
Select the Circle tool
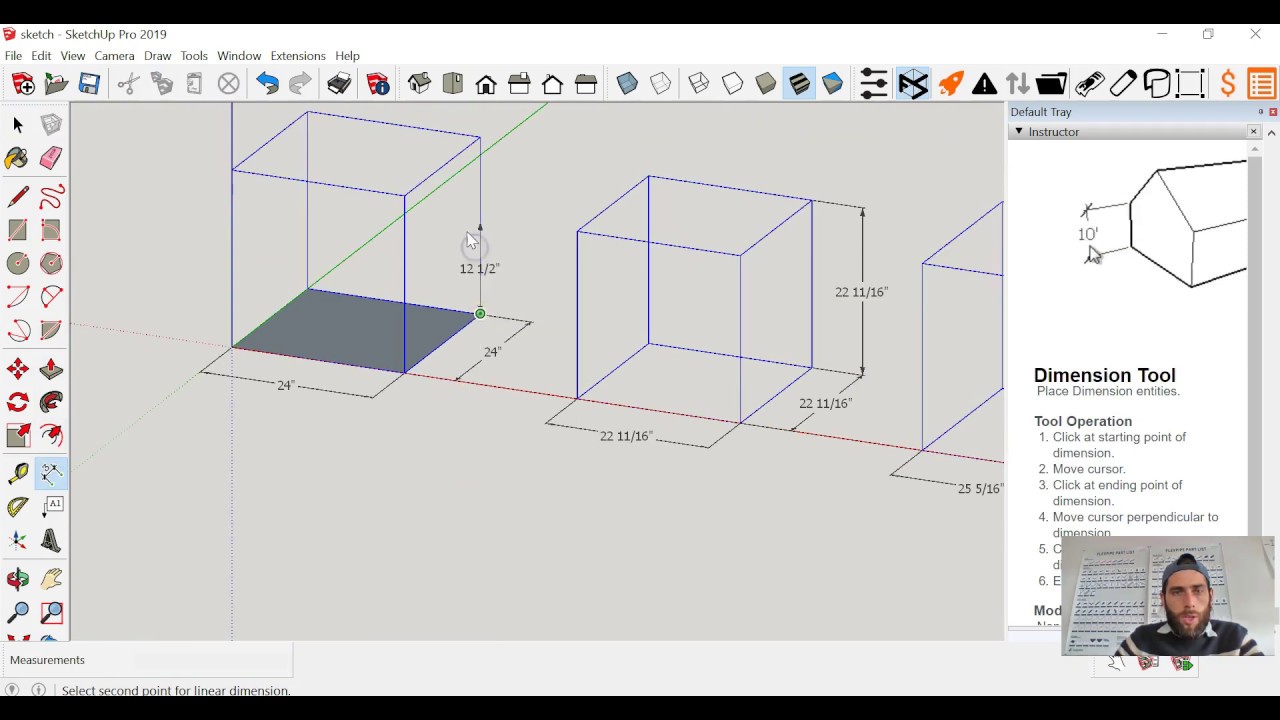[x=17, y=263]
